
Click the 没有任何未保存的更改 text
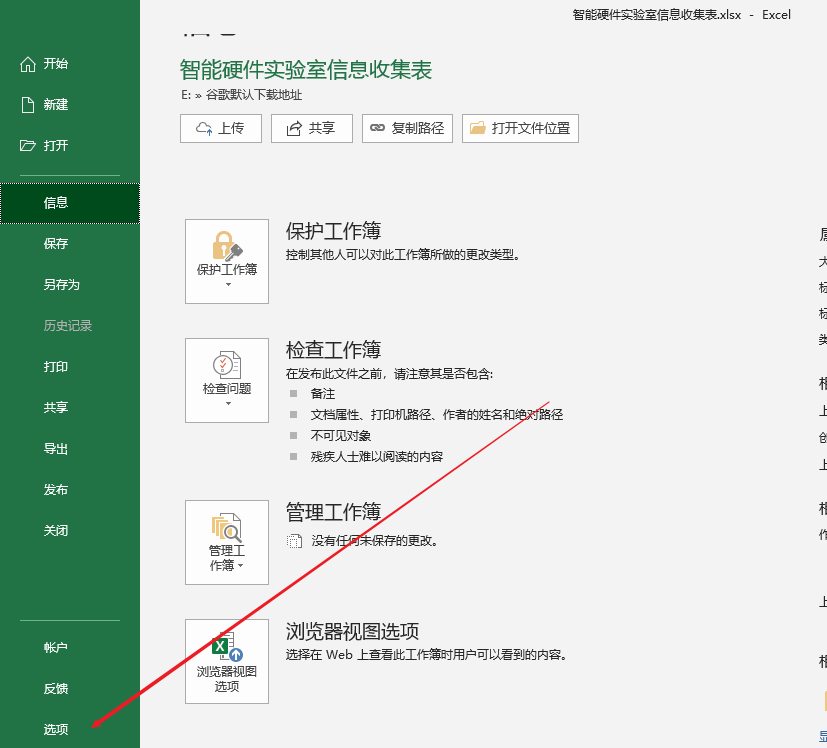374,541
